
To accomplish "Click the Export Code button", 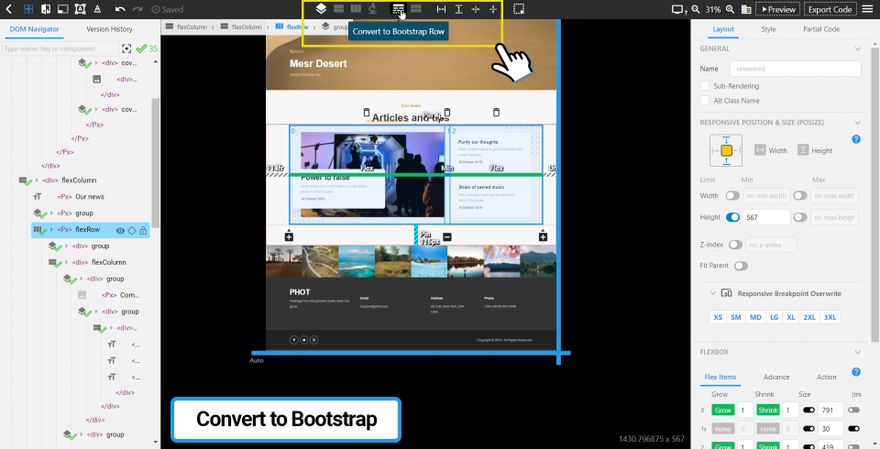I will coord(829,9).
